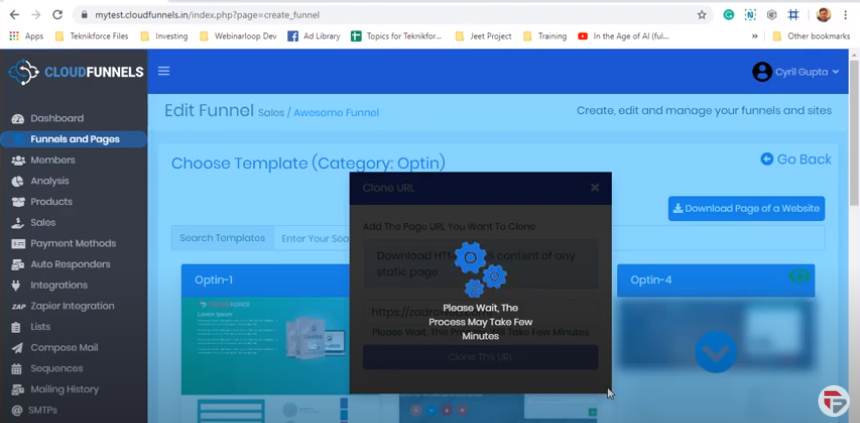Bookmark this page with the star icon
The width and height of the screenshot is (860, 423).
tap(702, 15)
